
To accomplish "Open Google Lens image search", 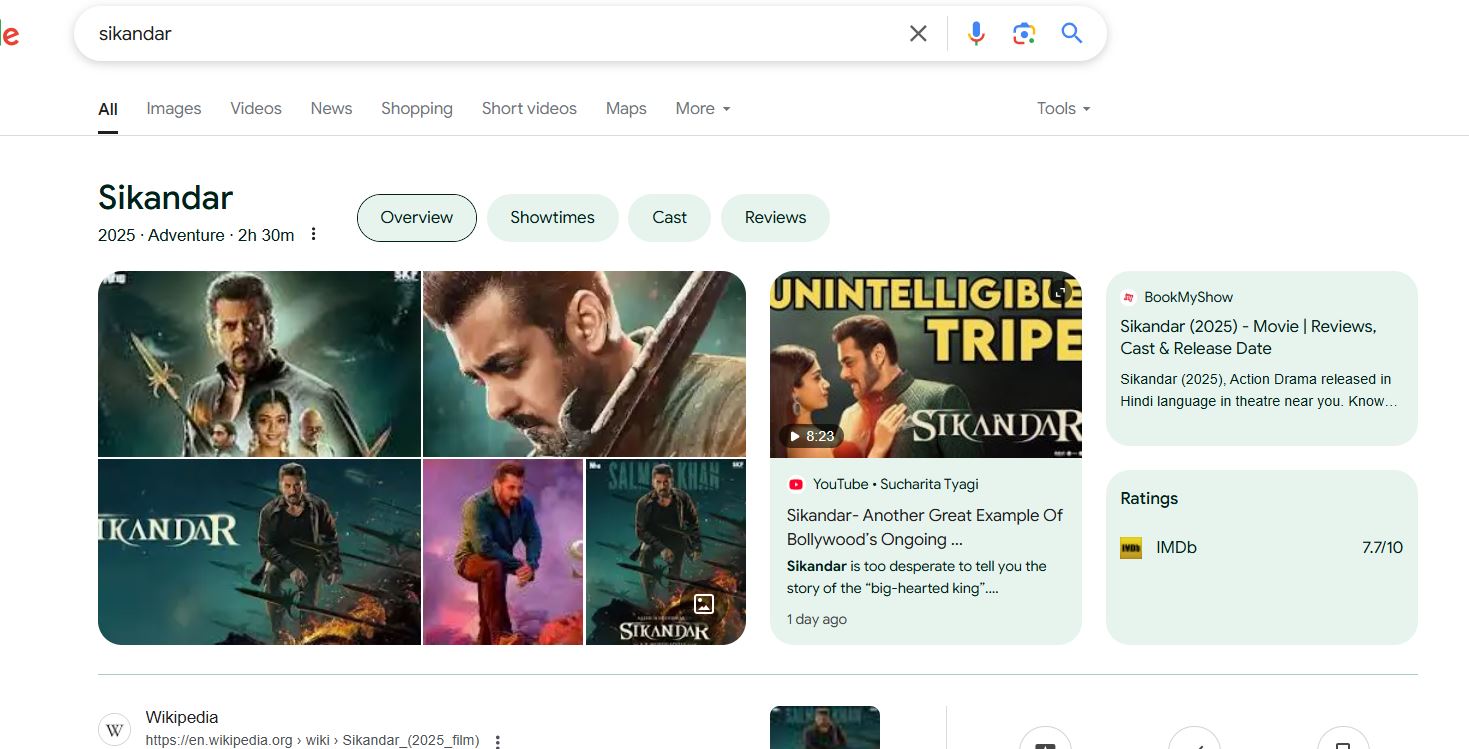I will coord(1023,34).
